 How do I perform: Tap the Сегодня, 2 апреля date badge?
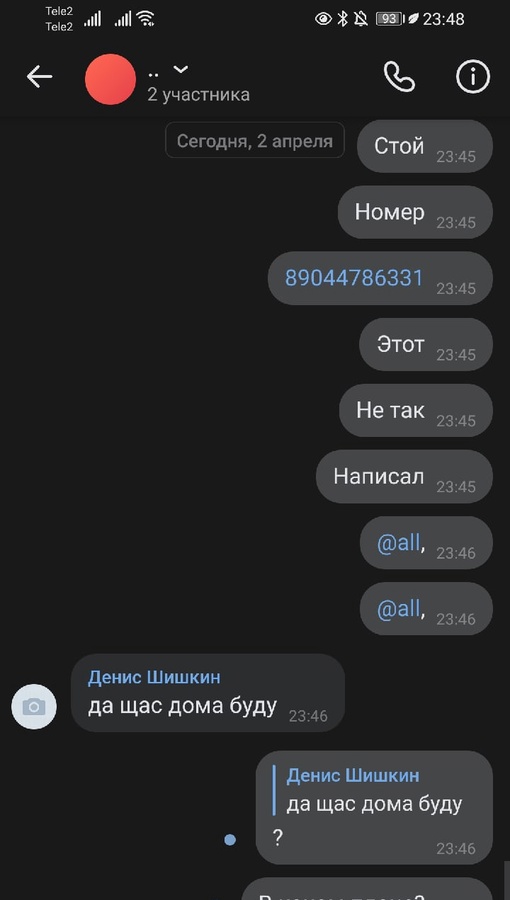tap(255, 140)
